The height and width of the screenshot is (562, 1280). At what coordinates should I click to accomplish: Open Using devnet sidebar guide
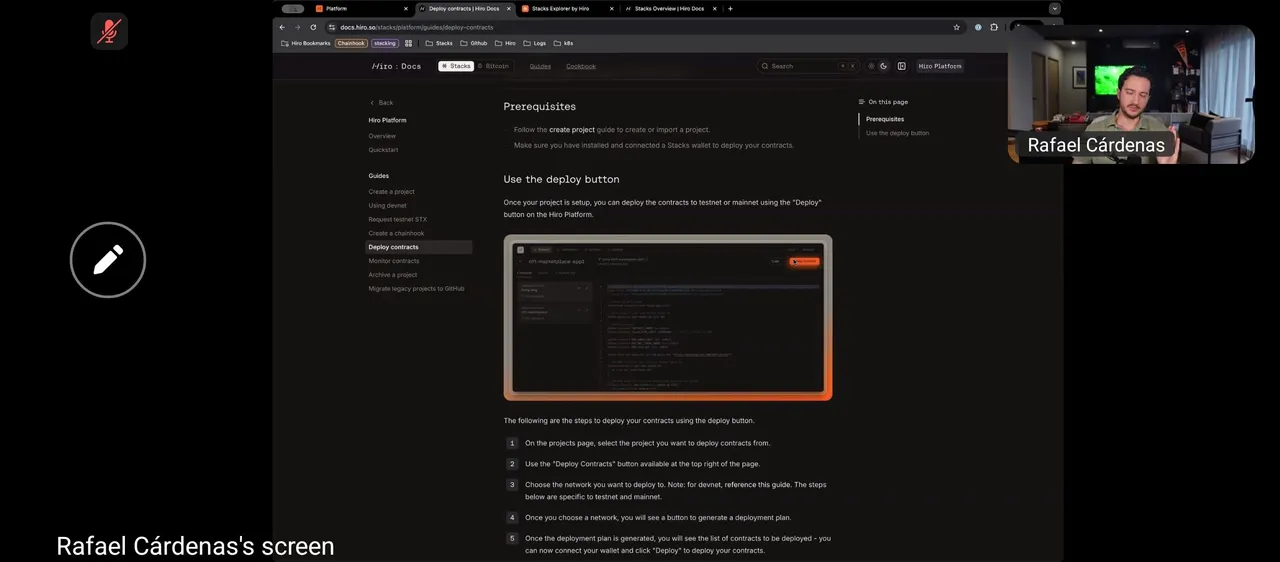[x=387, y=206]
